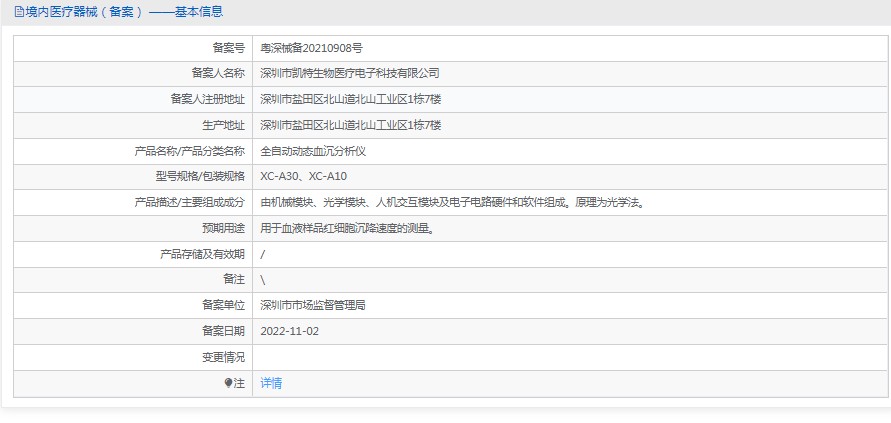Click the 备案单位 label

point(223,306)
